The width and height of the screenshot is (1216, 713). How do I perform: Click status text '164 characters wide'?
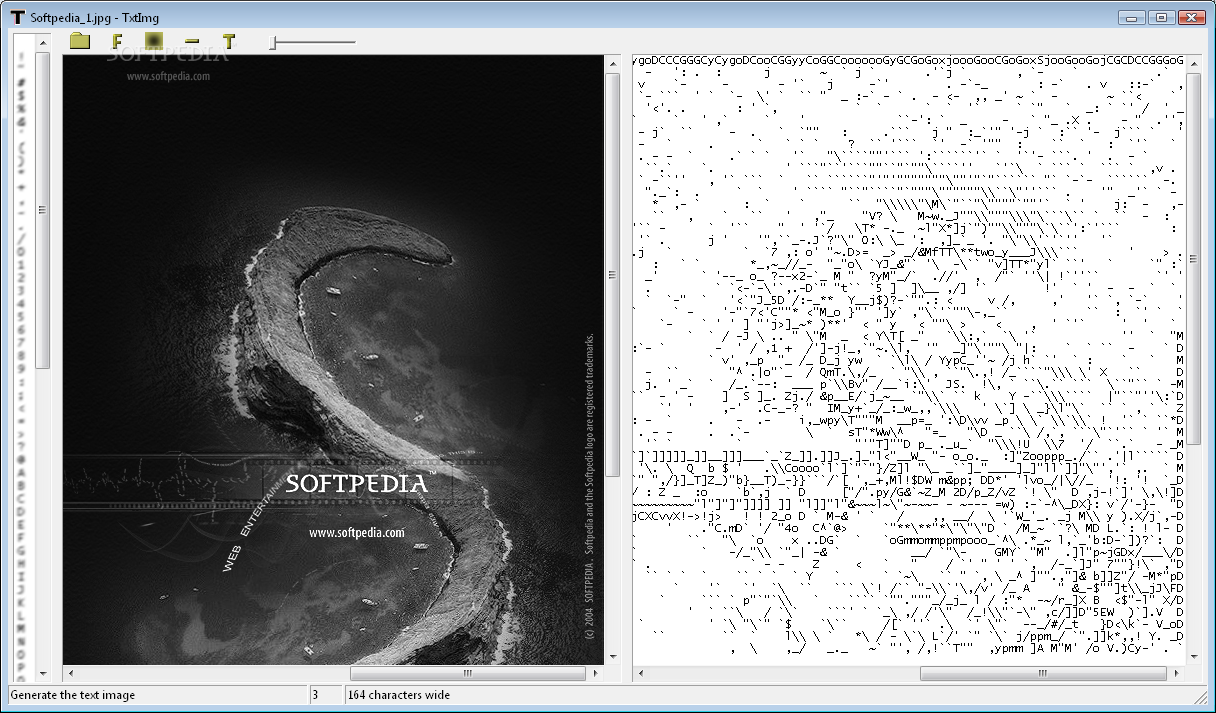pos(399,695)
